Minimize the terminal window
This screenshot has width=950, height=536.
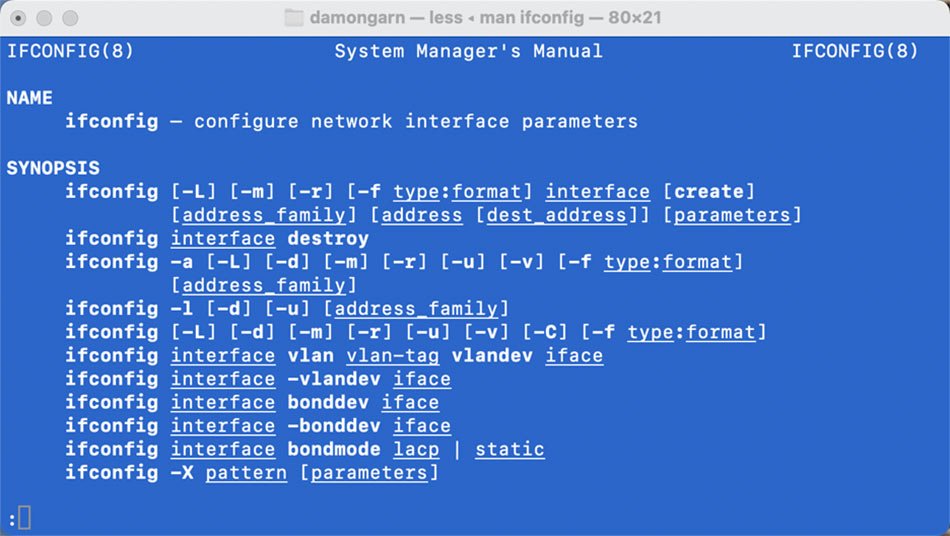[45, 18]
